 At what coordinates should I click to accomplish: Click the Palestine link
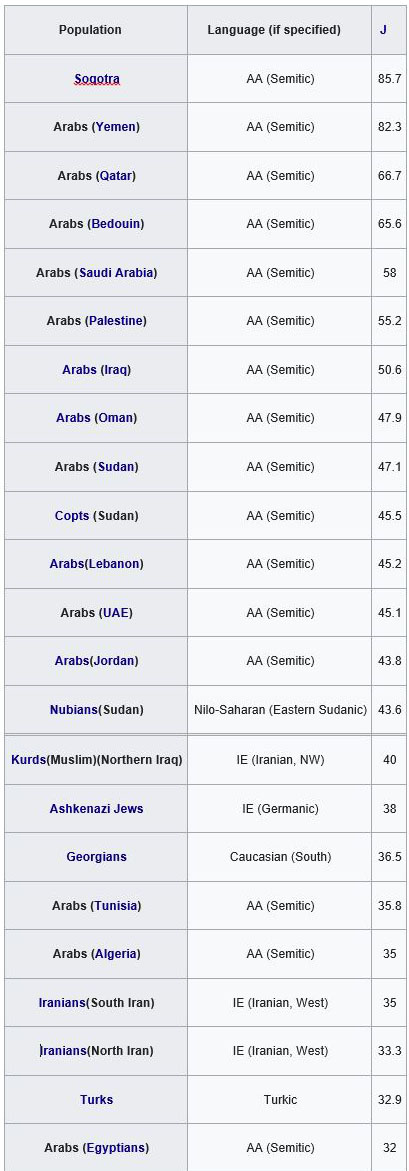[115, 321]
